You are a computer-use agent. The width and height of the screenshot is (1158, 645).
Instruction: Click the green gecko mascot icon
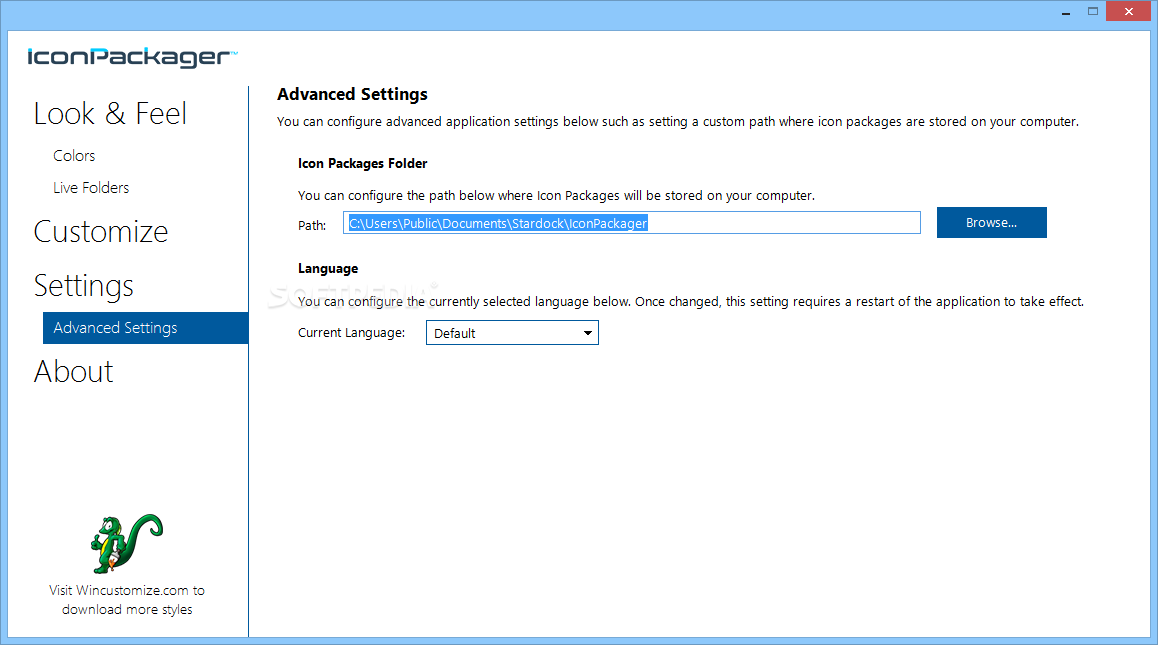(x=126, y=543)
